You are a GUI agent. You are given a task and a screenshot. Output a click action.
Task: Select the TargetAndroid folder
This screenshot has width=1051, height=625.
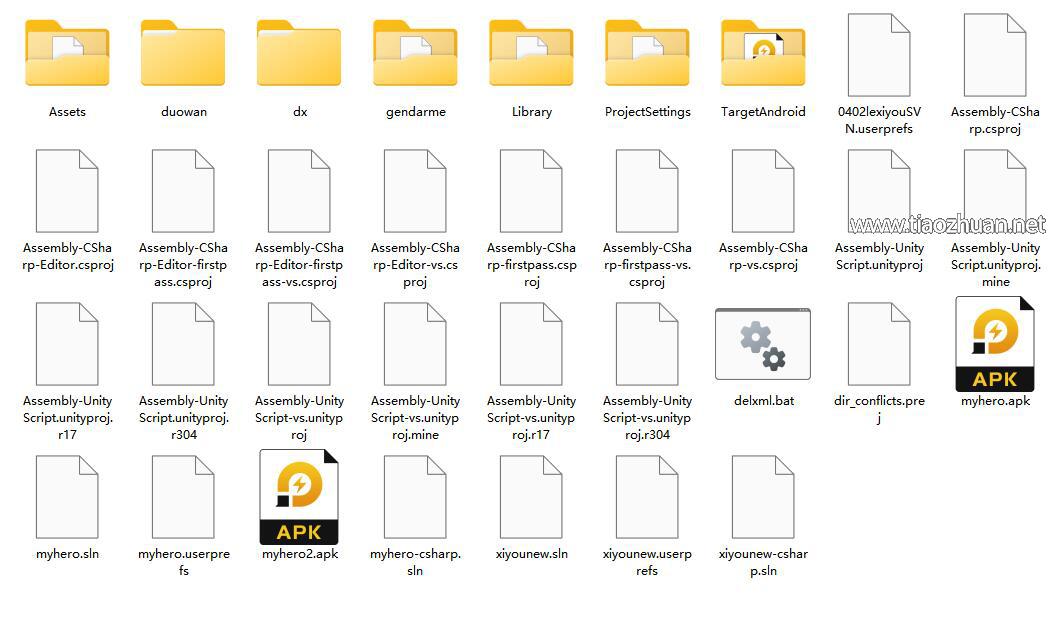tap(763, 54)
